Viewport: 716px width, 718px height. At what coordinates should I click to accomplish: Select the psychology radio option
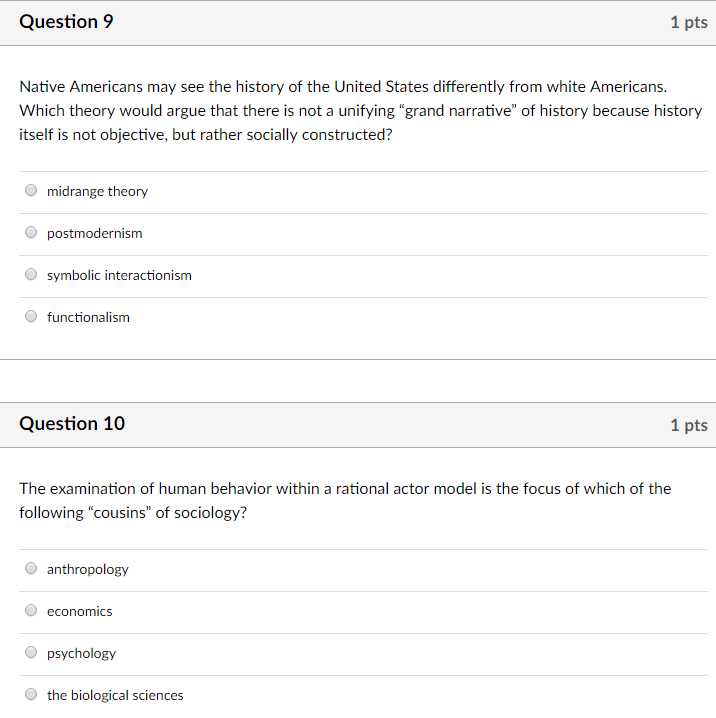coord(31,652)
